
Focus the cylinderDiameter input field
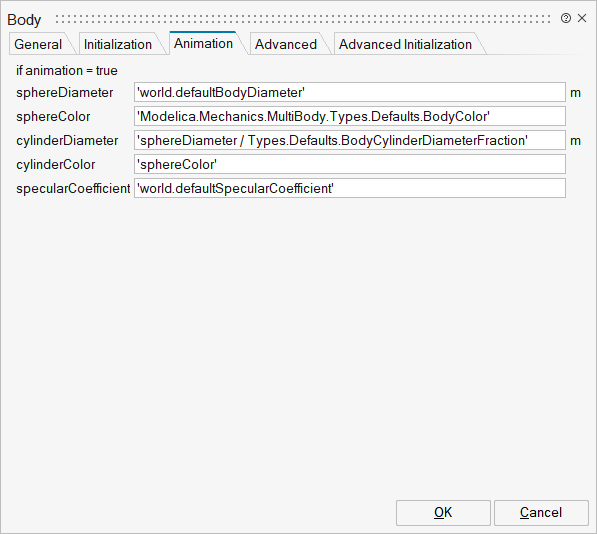coord(350,140)
